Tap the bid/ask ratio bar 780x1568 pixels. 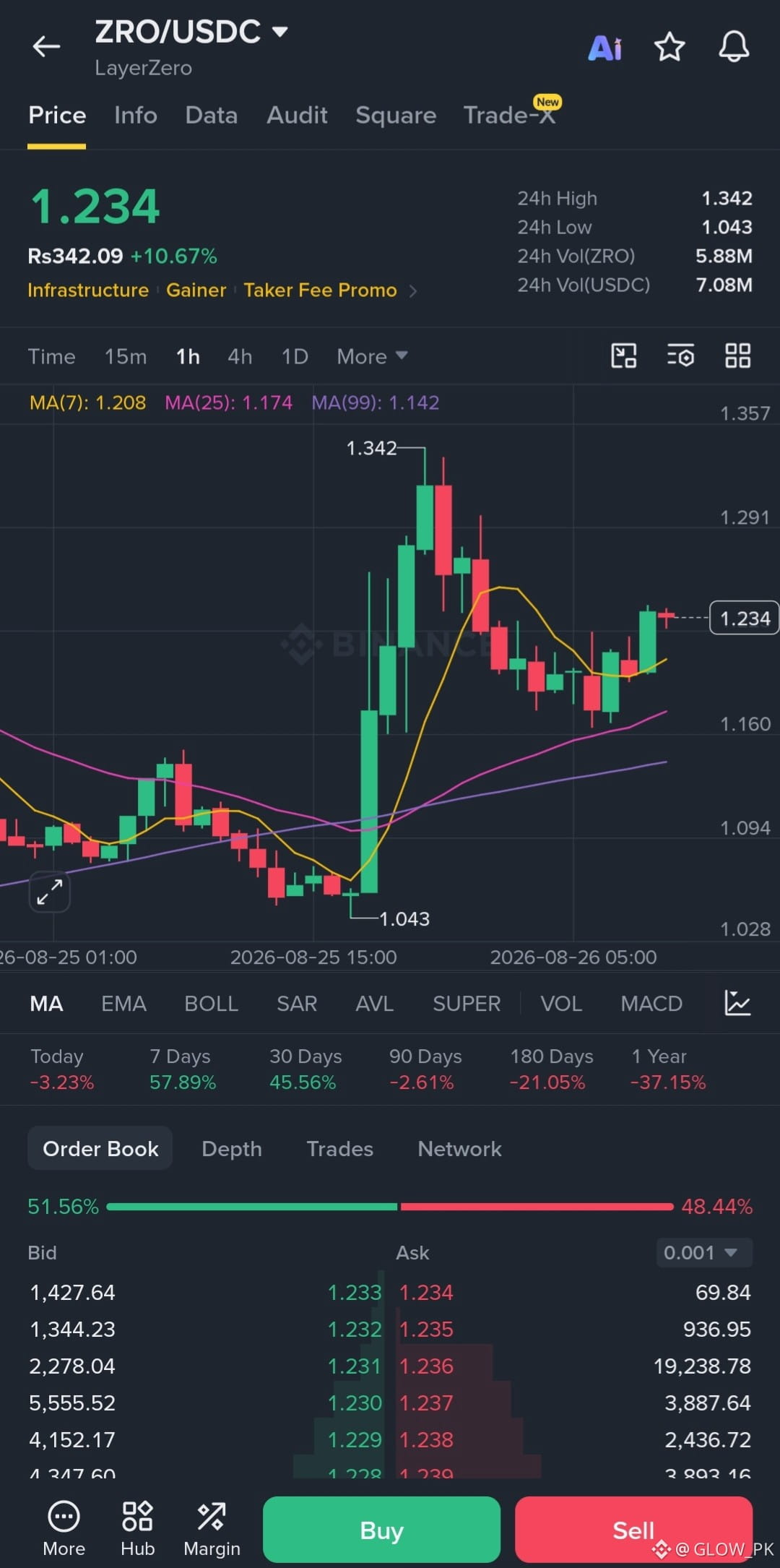[390, 1207]
